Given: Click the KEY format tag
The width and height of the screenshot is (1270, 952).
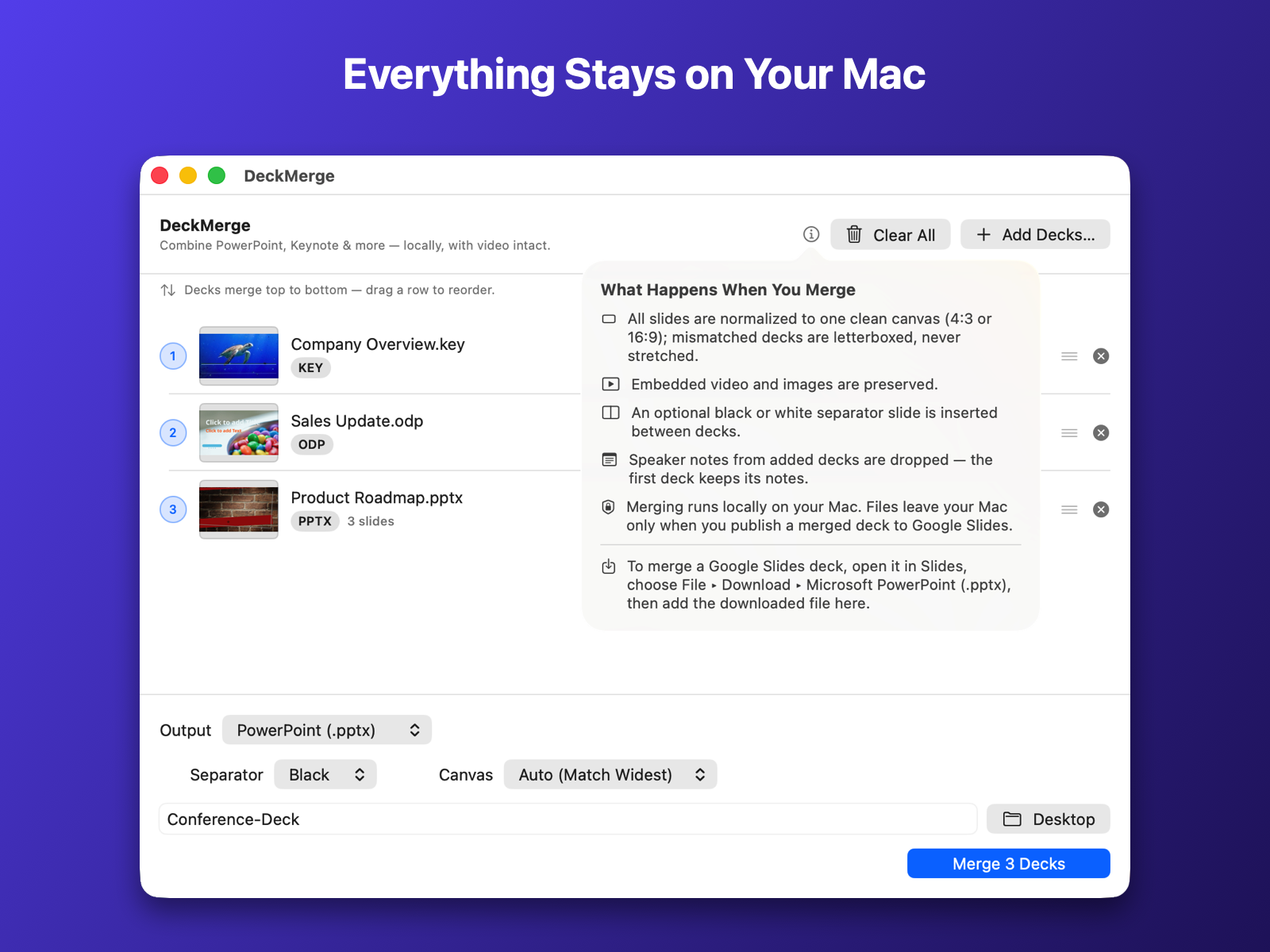Looking at the screenshot, I should pyautogui.click(x=310, y=368).
